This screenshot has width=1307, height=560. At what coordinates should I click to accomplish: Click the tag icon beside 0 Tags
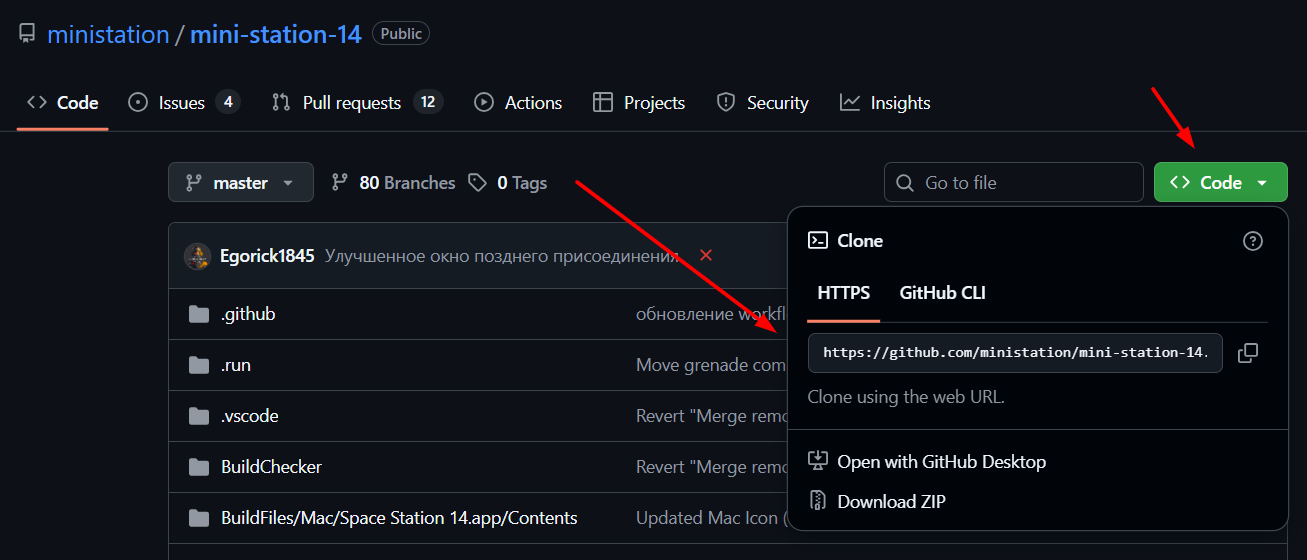pos(478,183)
